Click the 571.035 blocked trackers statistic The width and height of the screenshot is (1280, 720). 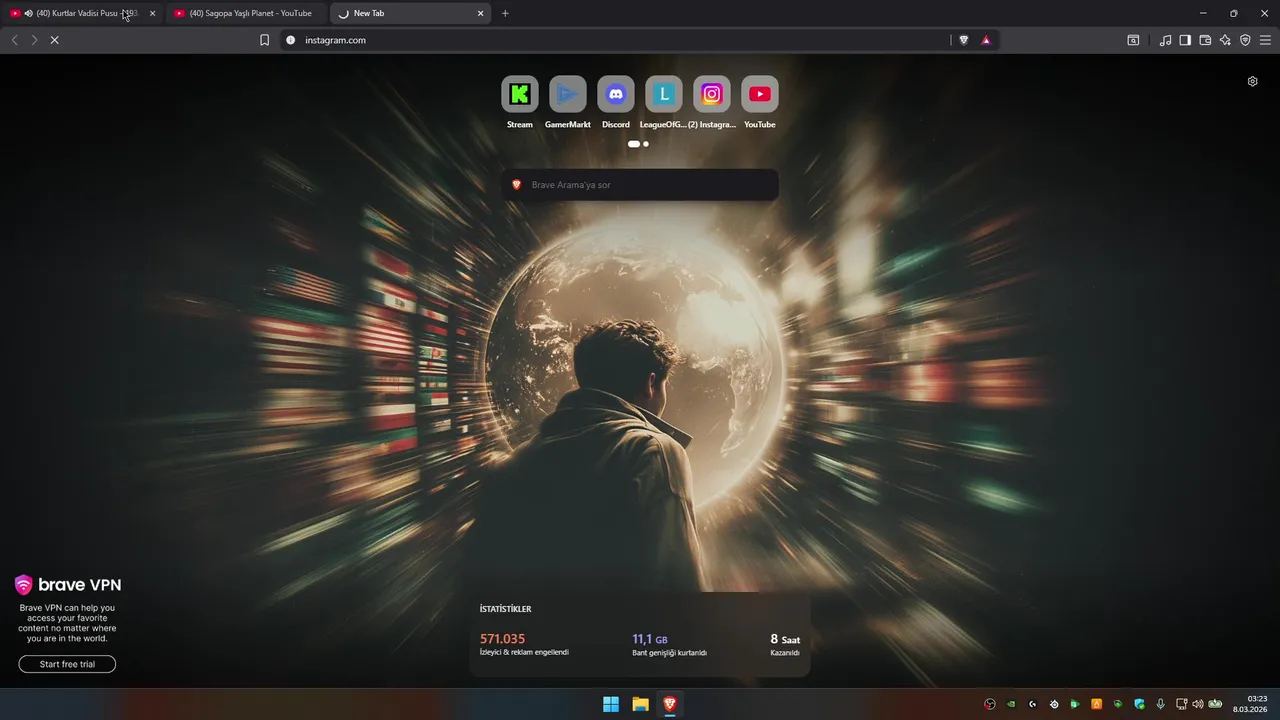pyautogui.click(x=524, y=644)
